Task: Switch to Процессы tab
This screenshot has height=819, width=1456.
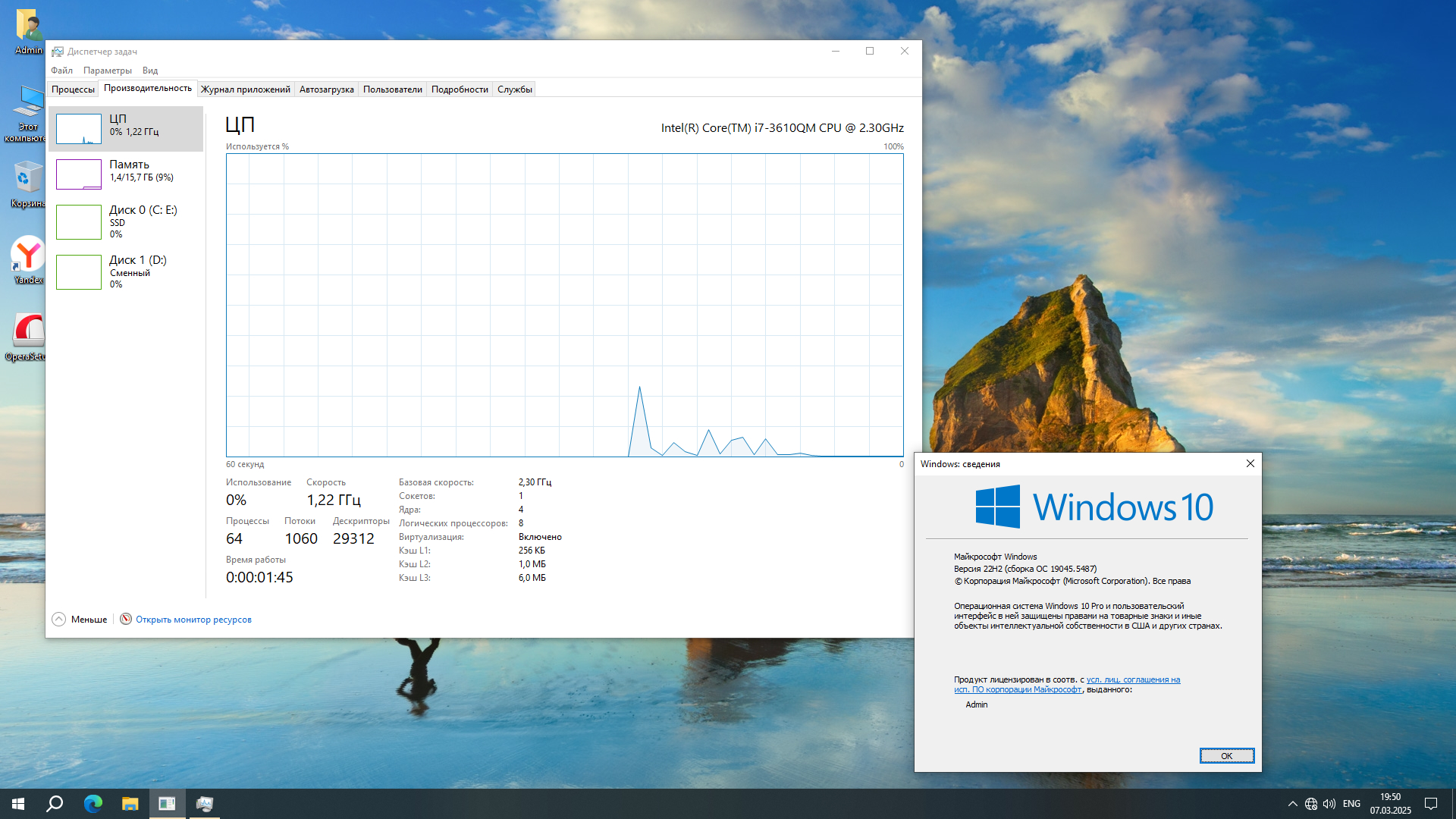Action: pos(73,89)
